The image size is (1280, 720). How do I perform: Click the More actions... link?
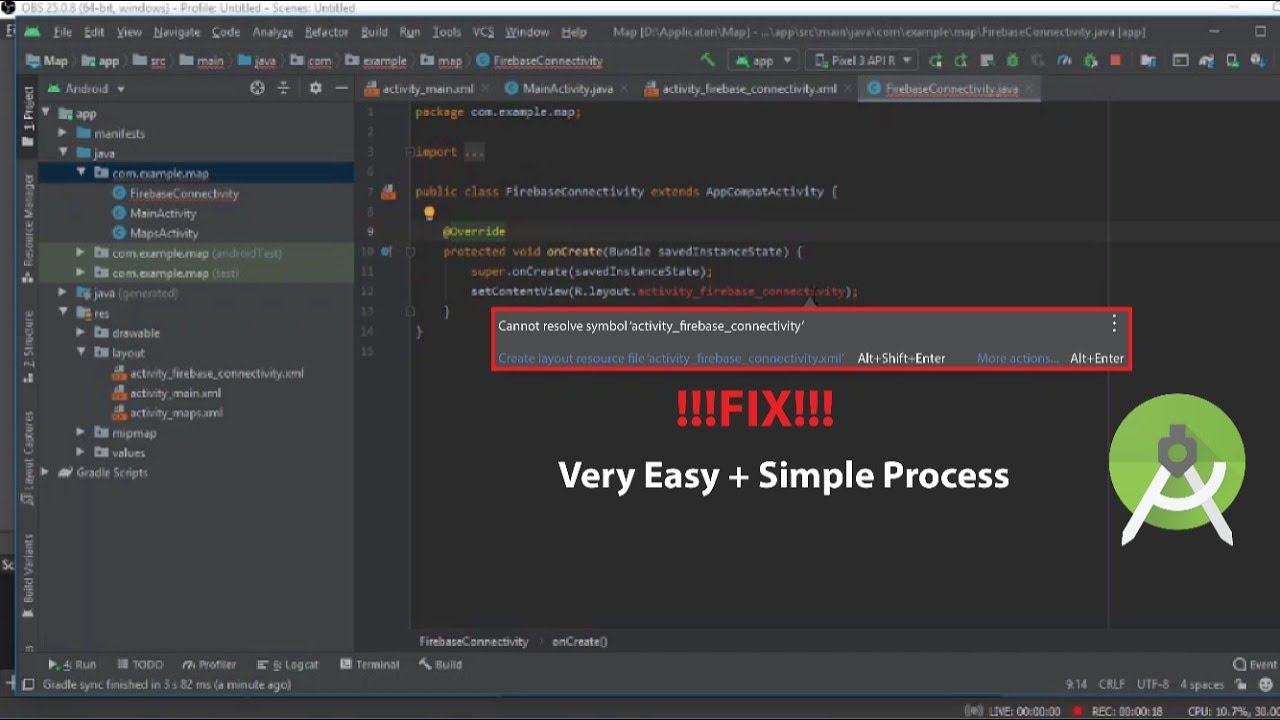tap(1017, 358)
